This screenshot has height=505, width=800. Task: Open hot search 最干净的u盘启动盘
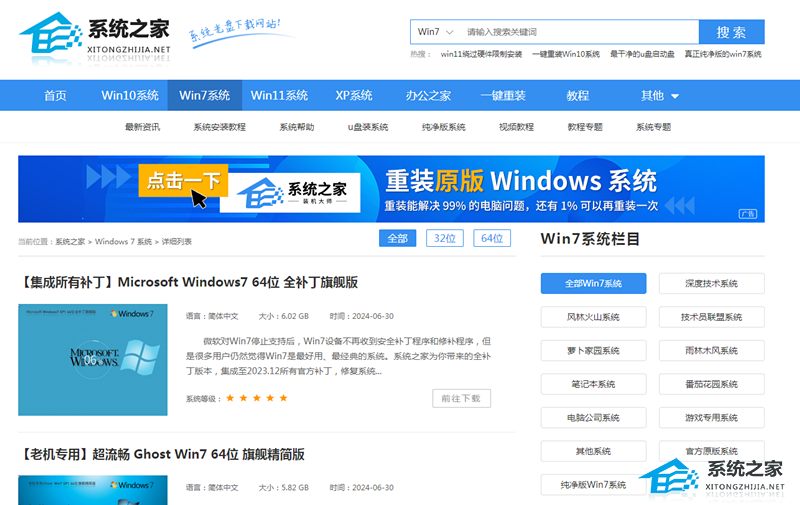pos(642,54)
